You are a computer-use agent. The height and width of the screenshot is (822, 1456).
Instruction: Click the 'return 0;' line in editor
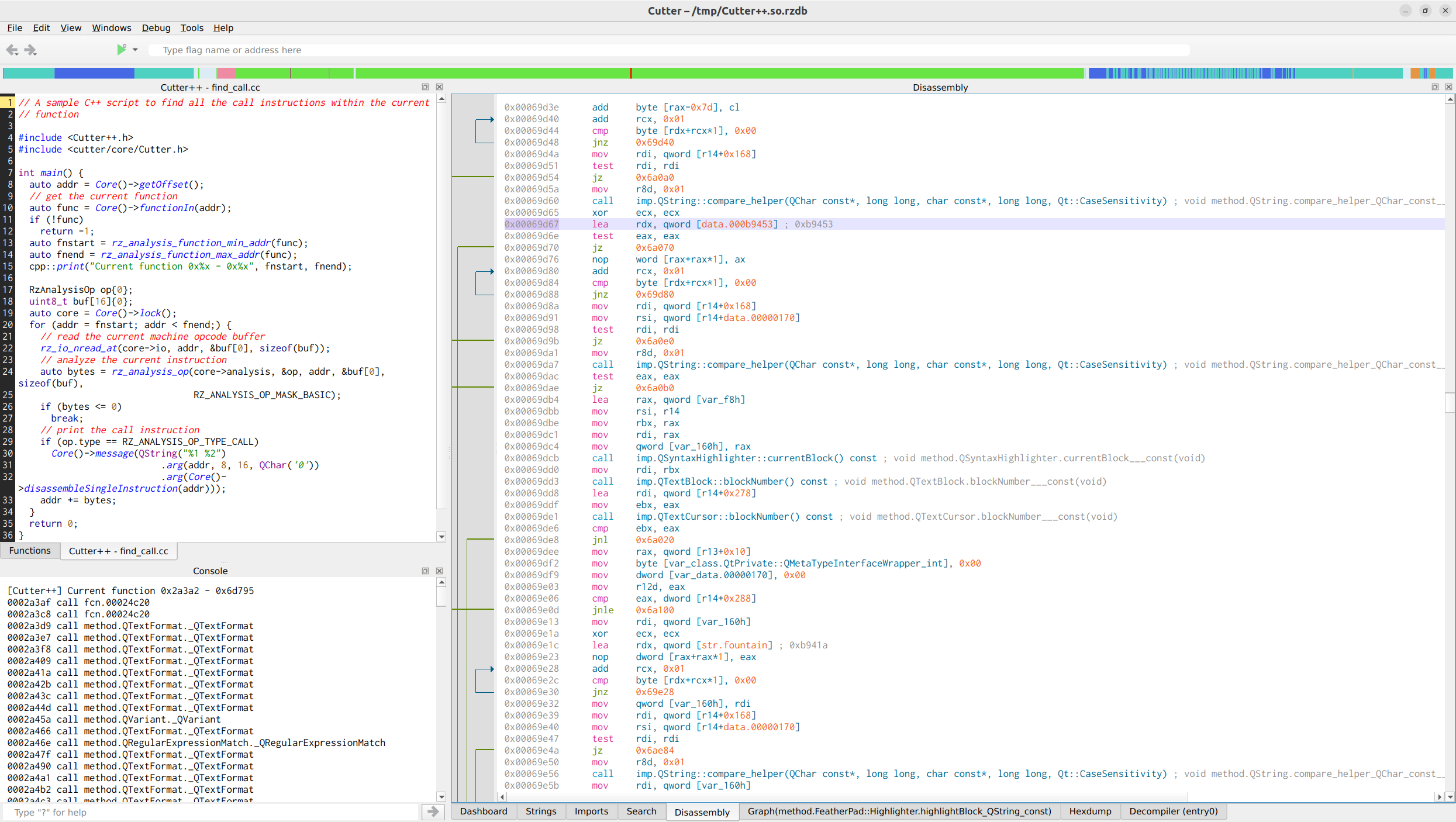click(x=53, y=524)
